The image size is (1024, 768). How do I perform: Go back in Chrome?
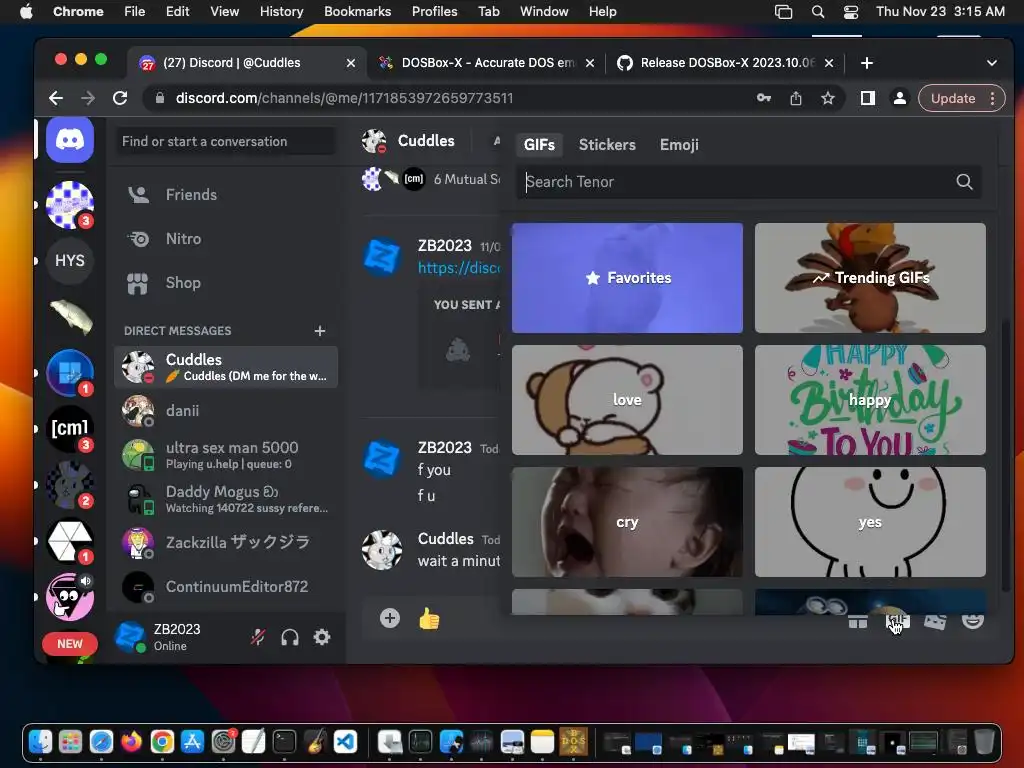(x=56, y=98)
